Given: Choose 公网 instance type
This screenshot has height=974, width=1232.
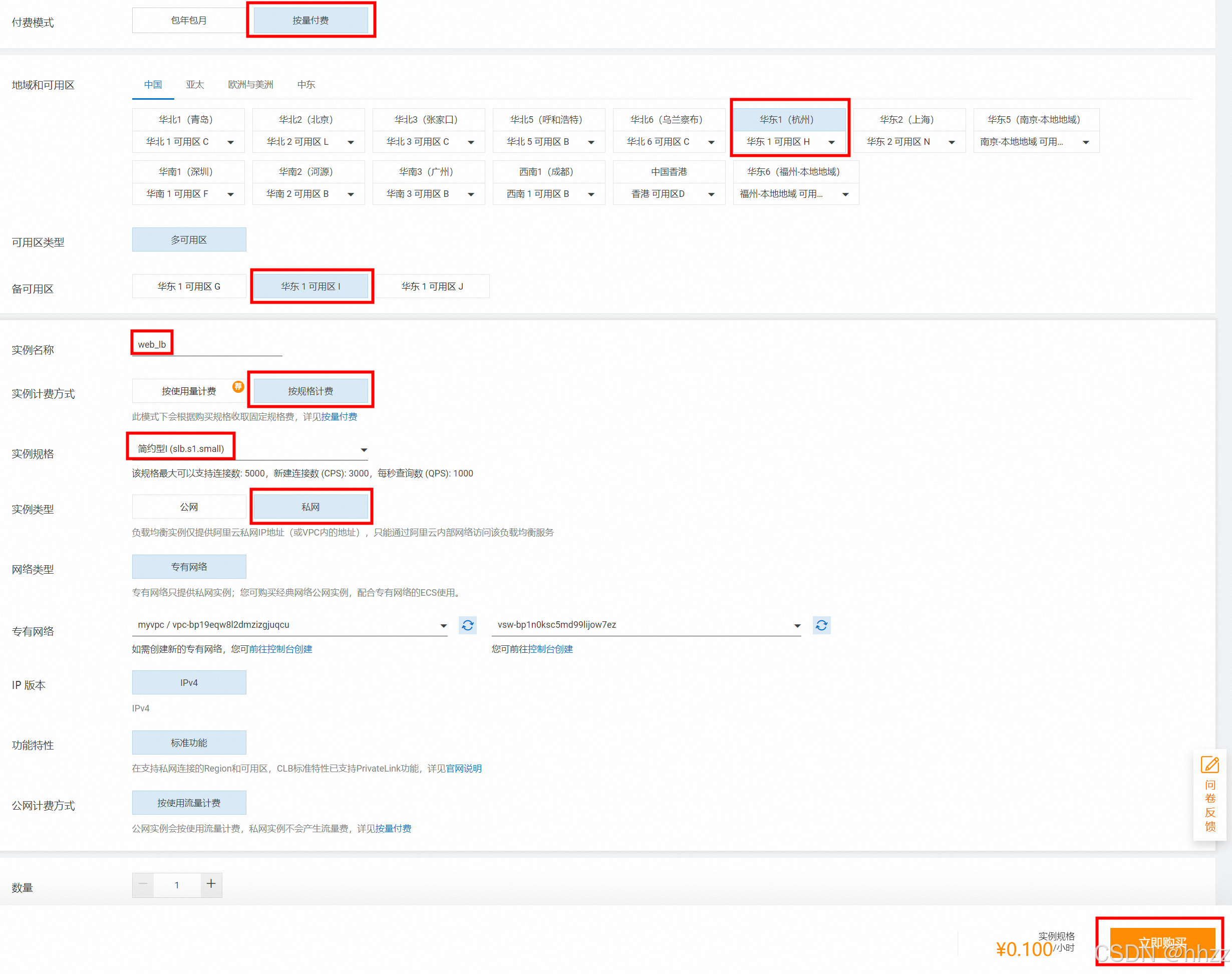Looking at the screenshot, I should pyautogui.click(x=189, y=507).
